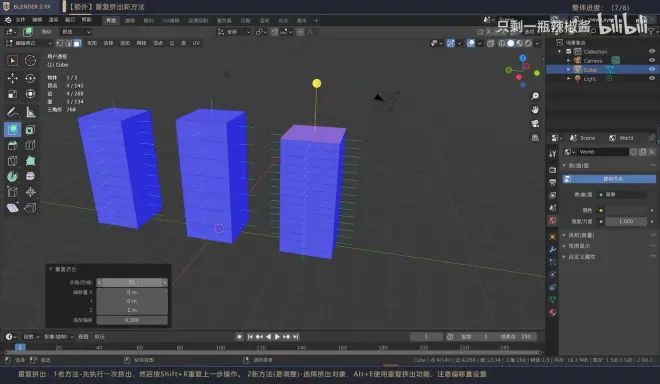Open the edit mode dropdown

(x=29, y=43)
